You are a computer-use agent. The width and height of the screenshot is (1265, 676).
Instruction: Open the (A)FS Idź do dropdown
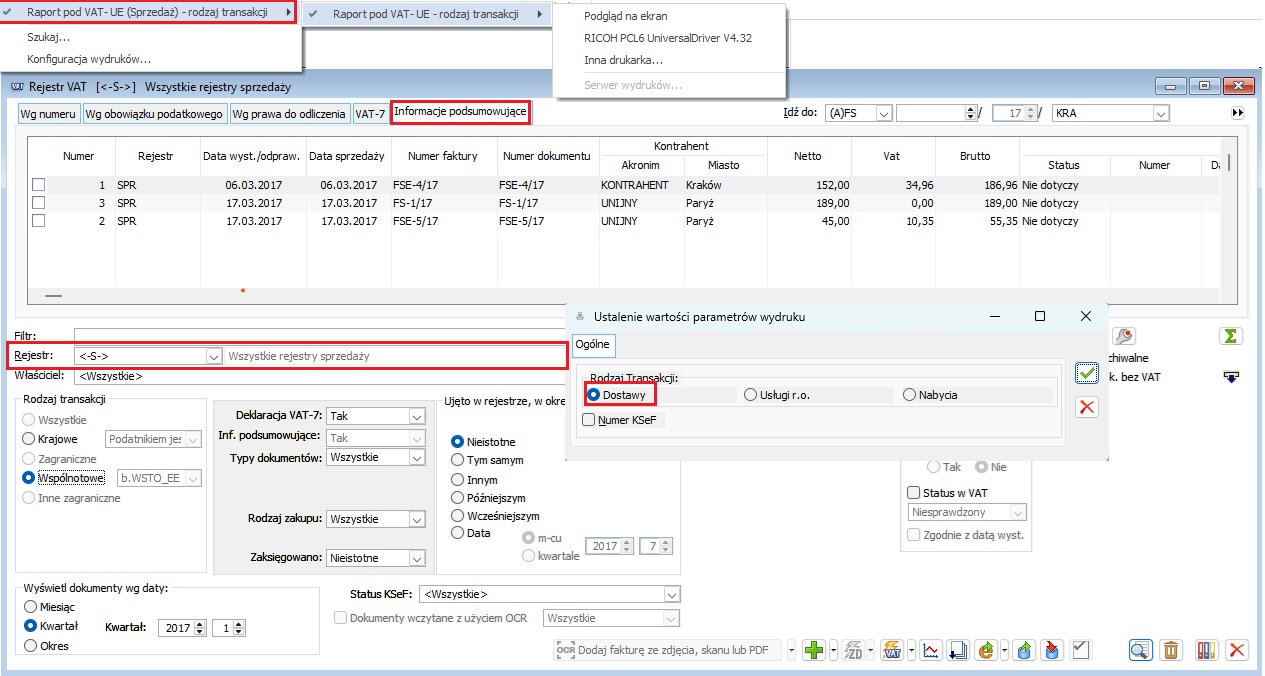[x=883, y=114]
